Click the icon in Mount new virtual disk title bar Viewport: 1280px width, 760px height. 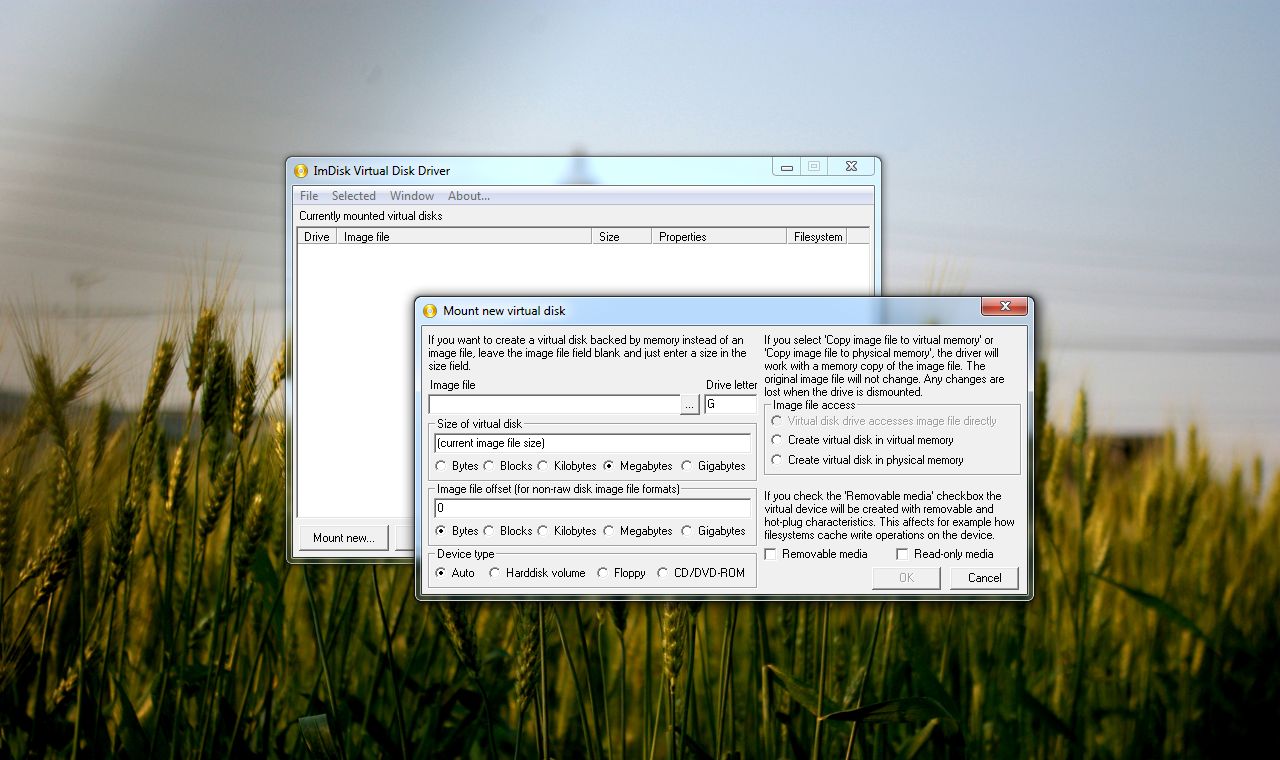pos(430,311)
